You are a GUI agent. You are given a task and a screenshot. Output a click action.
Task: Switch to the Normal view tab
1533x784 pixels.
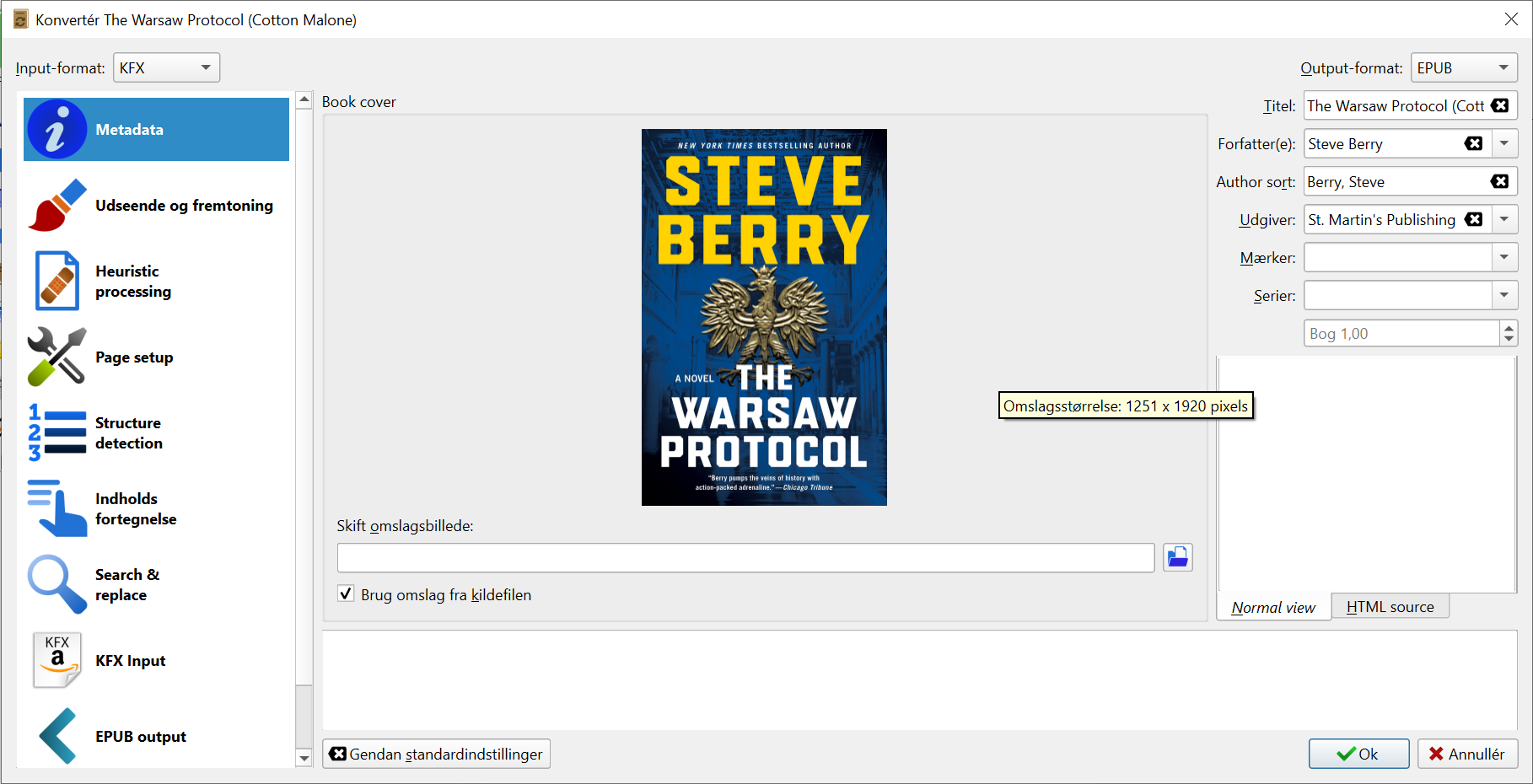pyautogui.click(x=1273, y=607)
